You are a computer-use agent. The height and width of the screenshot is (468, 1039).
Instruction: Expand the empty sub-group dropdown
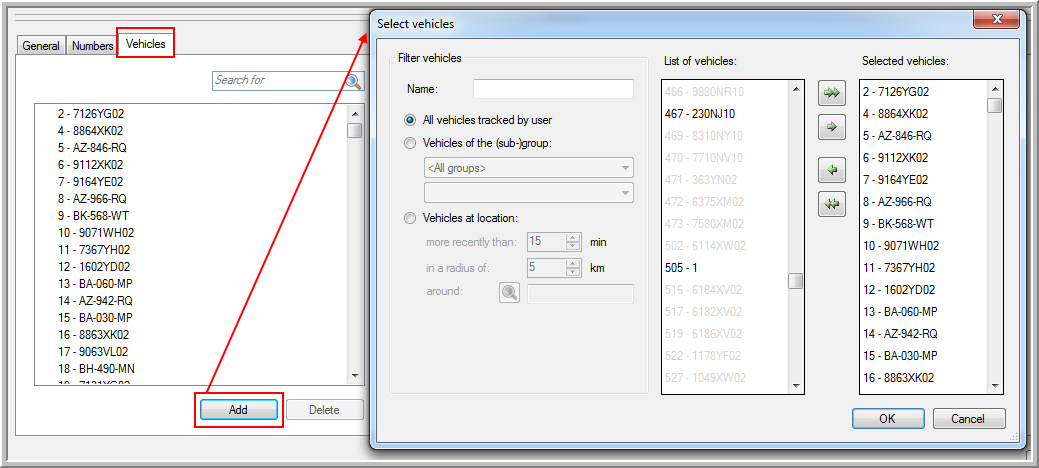(528, 192)
